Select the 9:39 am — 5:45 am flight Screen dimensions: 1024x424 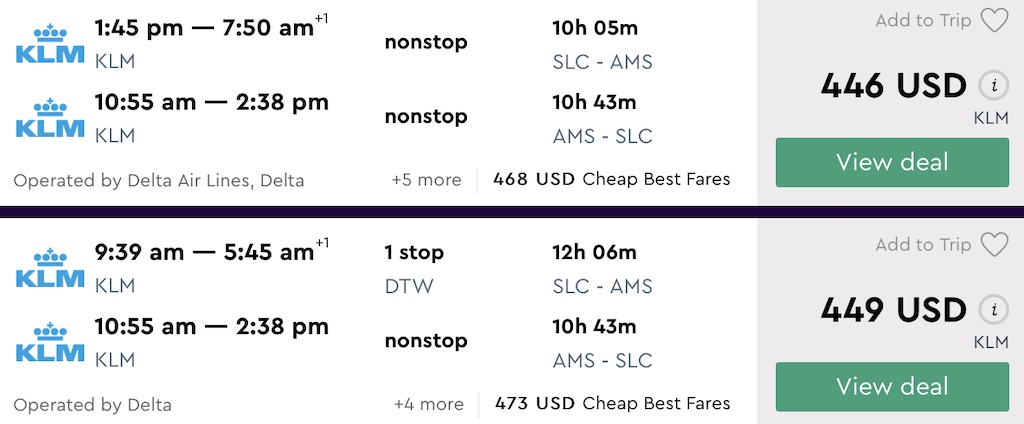204,253
